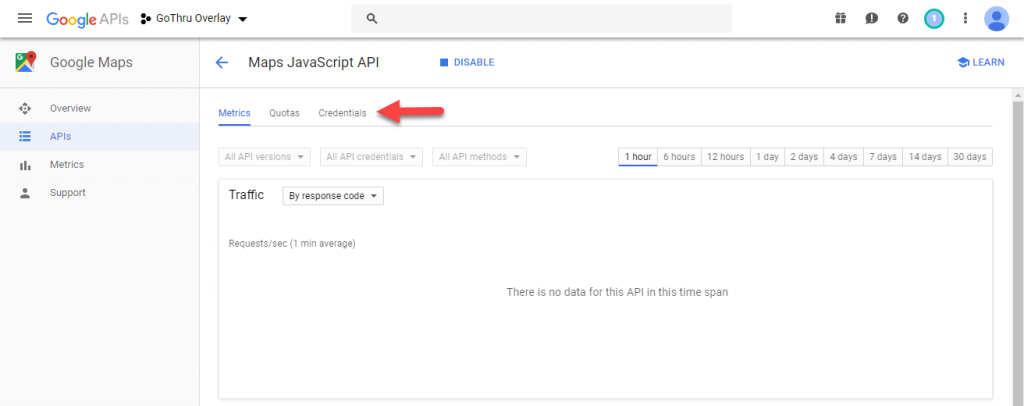Click the vertical scrollbar up arrow
The image size is (1024, 406).
point(1017,95)
